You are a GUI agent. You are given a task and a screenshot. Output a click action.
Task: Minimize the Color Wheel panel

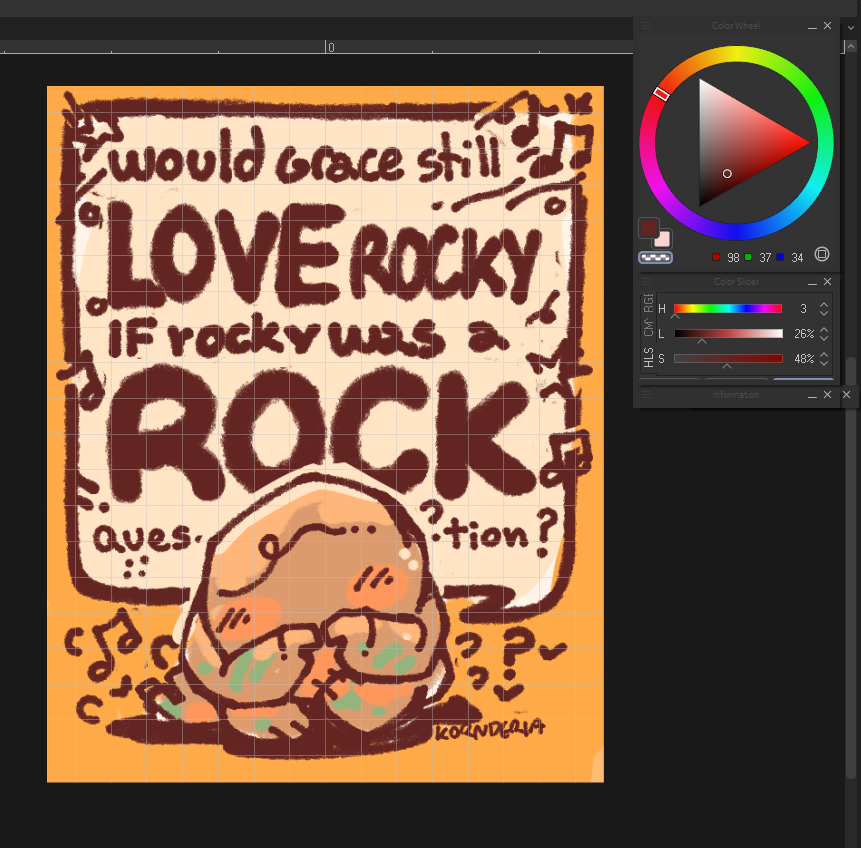812,26
